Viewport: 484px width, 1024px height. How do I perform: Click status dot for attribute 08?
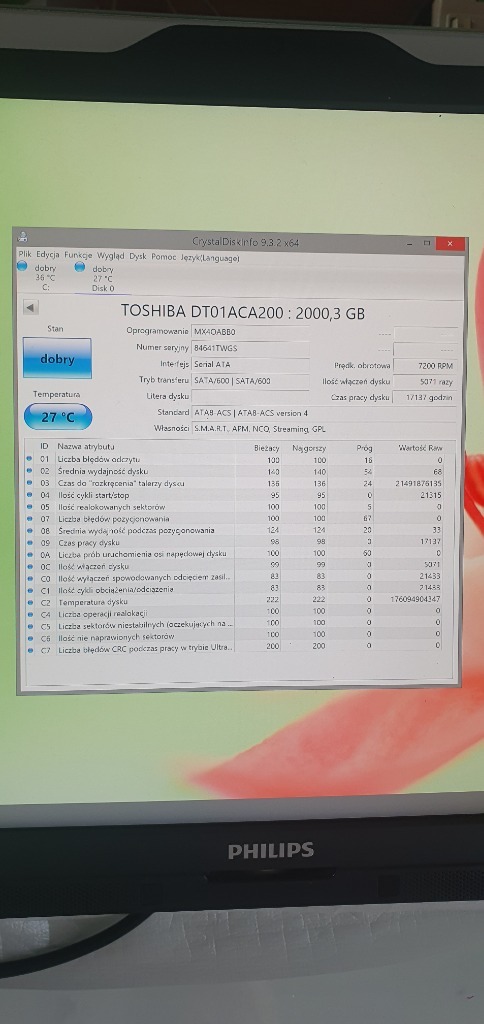tap(29, 530)
